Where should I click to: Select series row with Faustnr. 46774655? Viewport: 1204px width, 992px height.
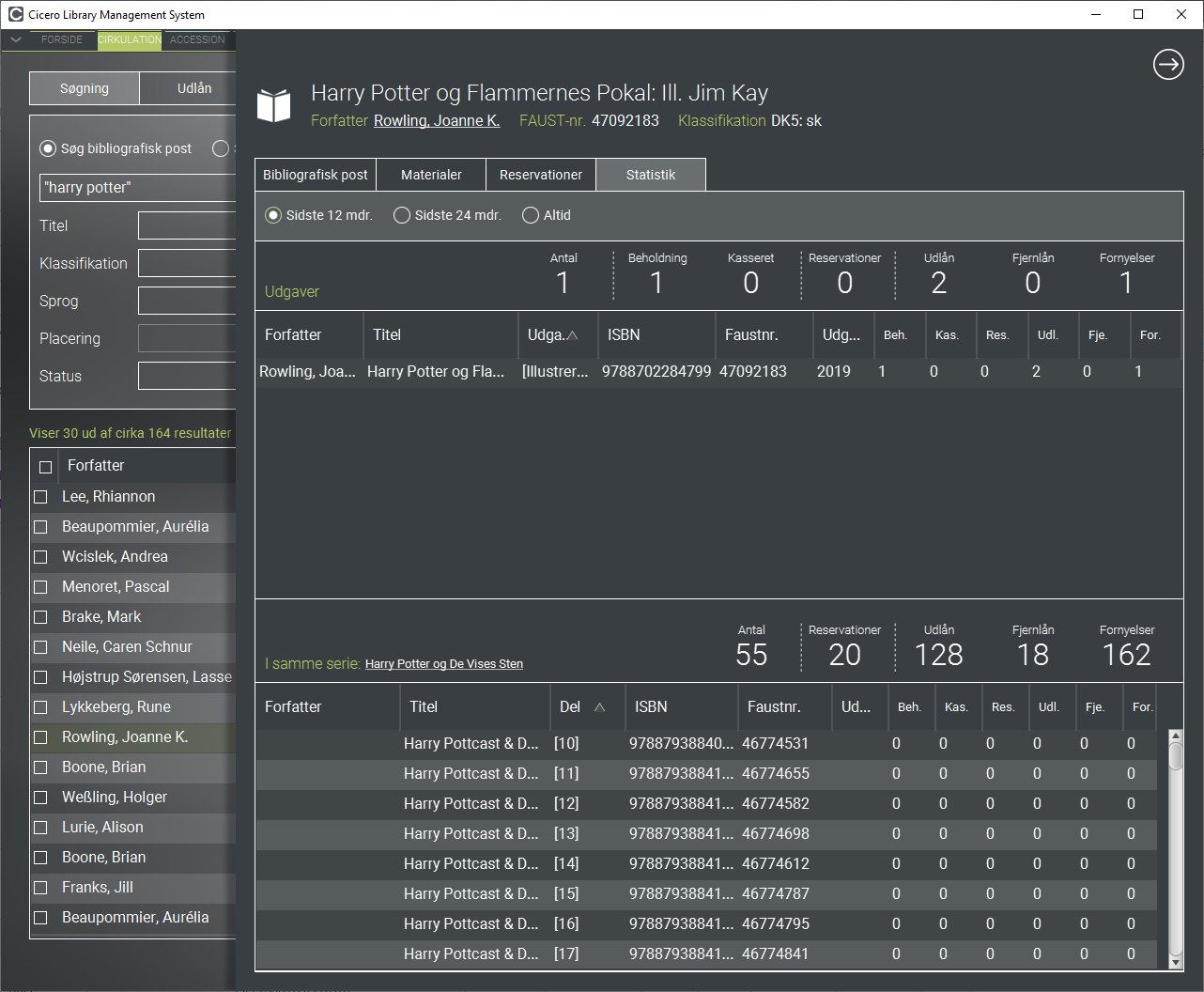706,774
